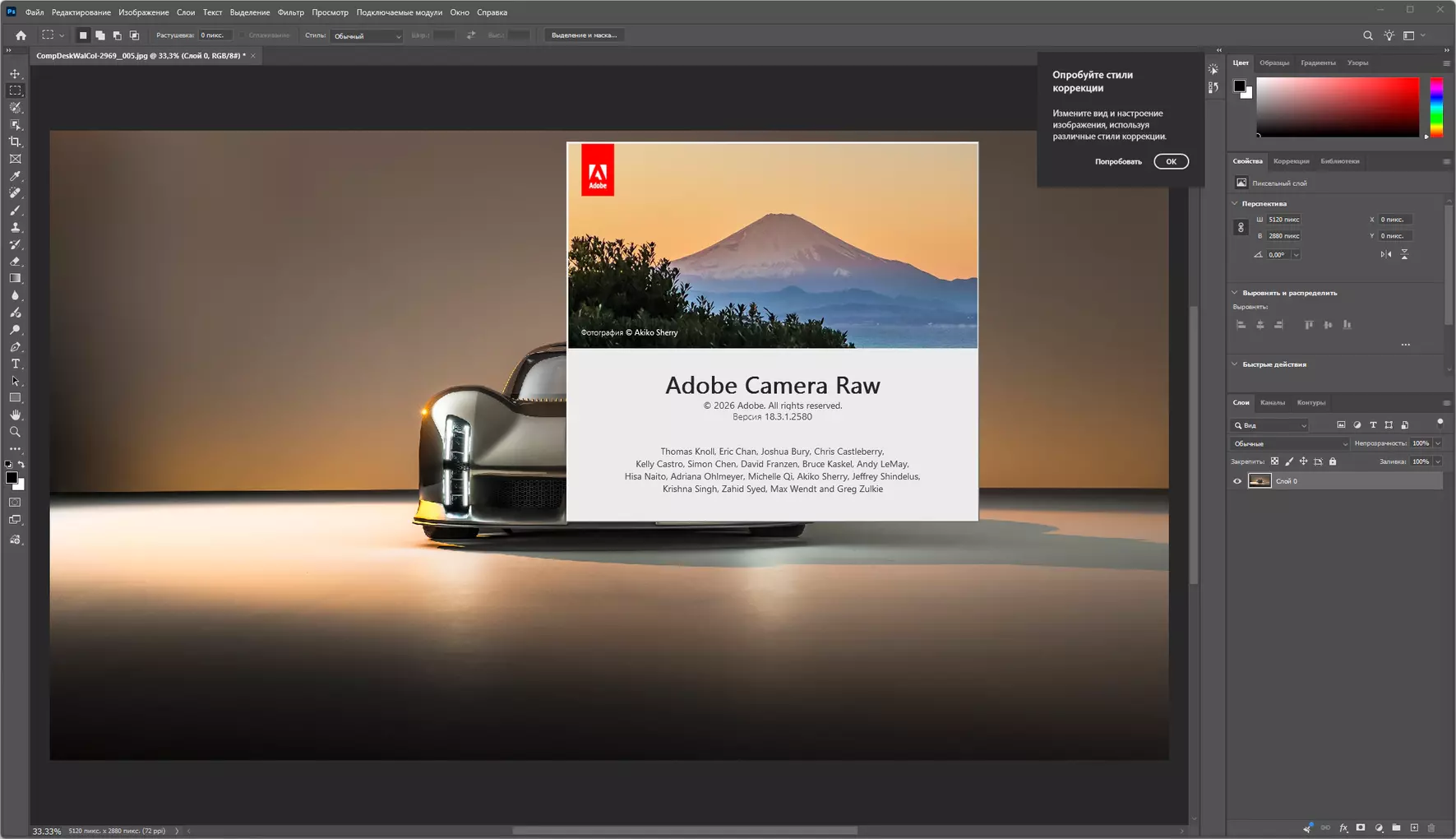
Task: Toggle width-height link in Properties
Action: (x=1241, y=228)
